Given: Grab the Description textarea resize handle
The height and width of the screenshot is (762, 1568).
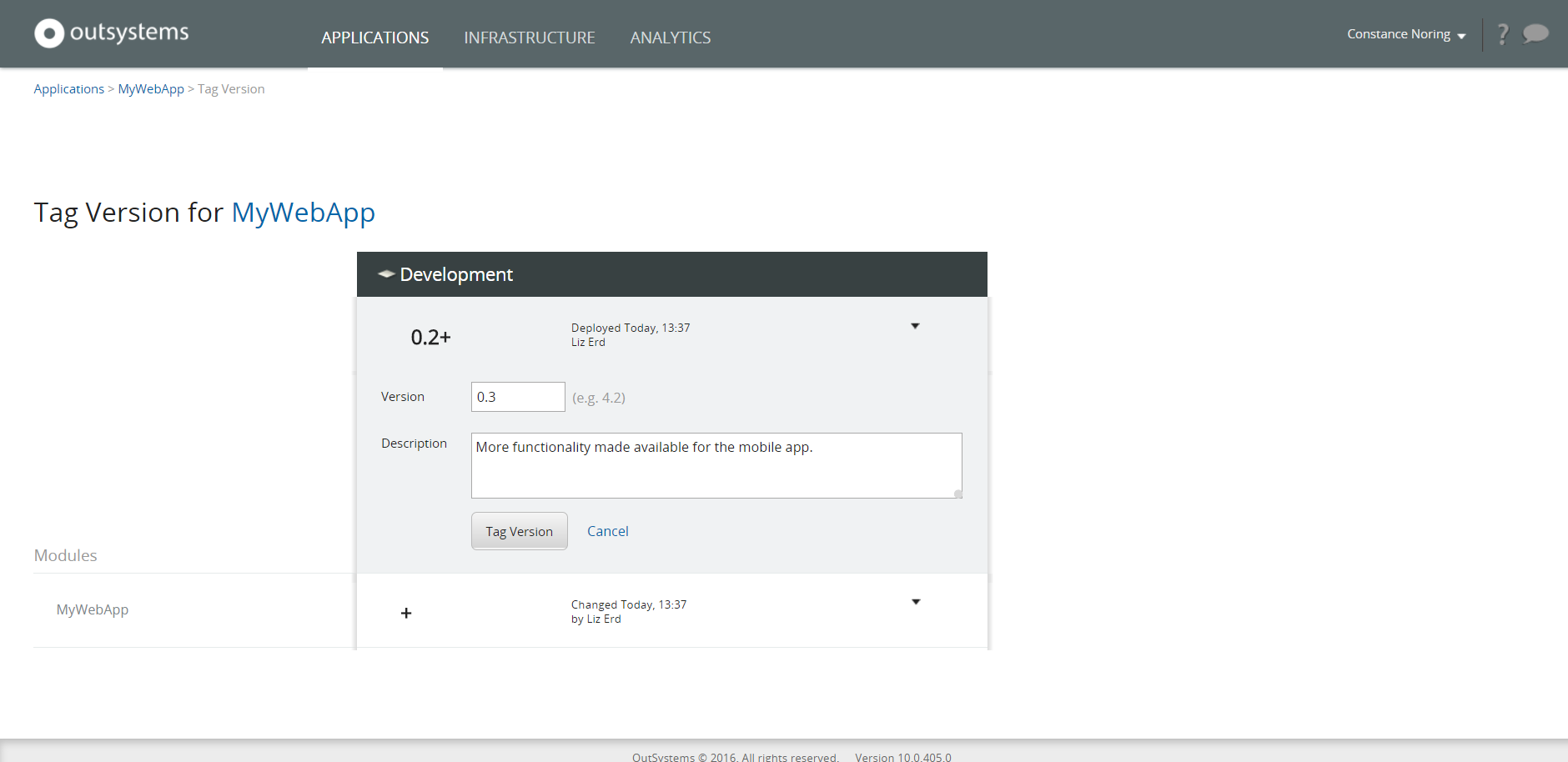Looking at the screenshot, I should click(x=957, y=494).
